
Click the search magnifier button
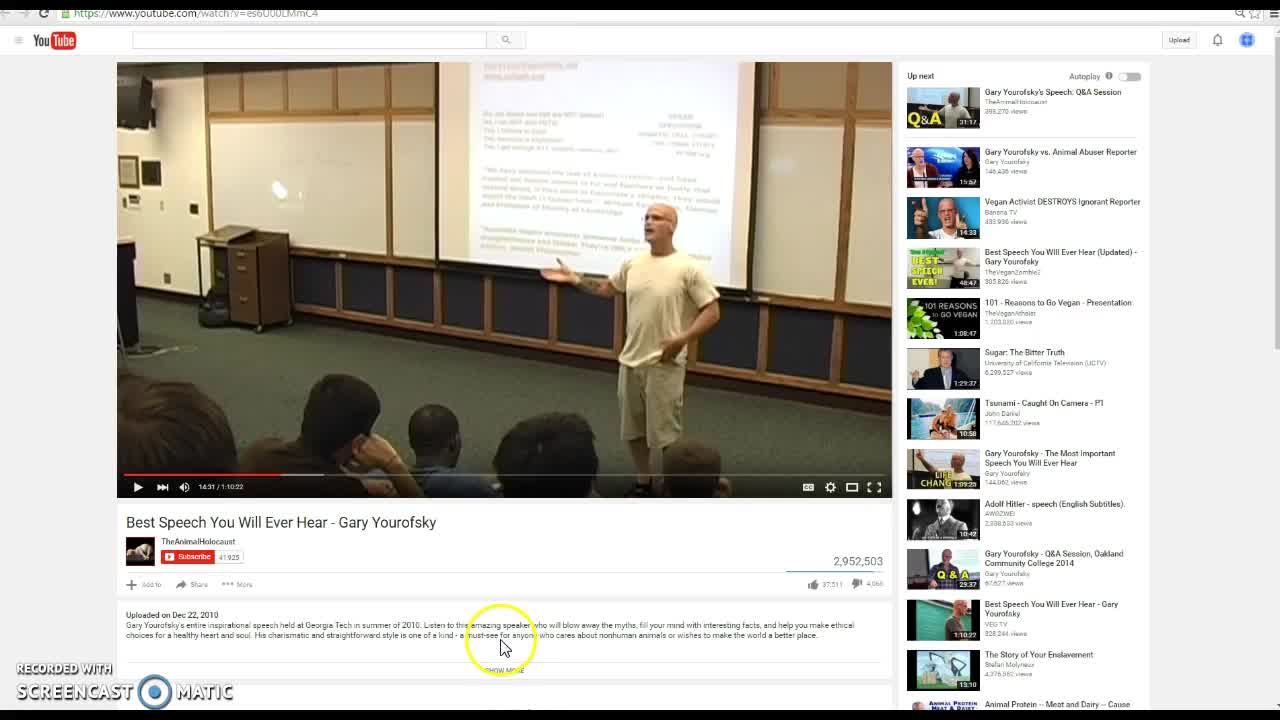pyautogui.click(x=506, y=40)
